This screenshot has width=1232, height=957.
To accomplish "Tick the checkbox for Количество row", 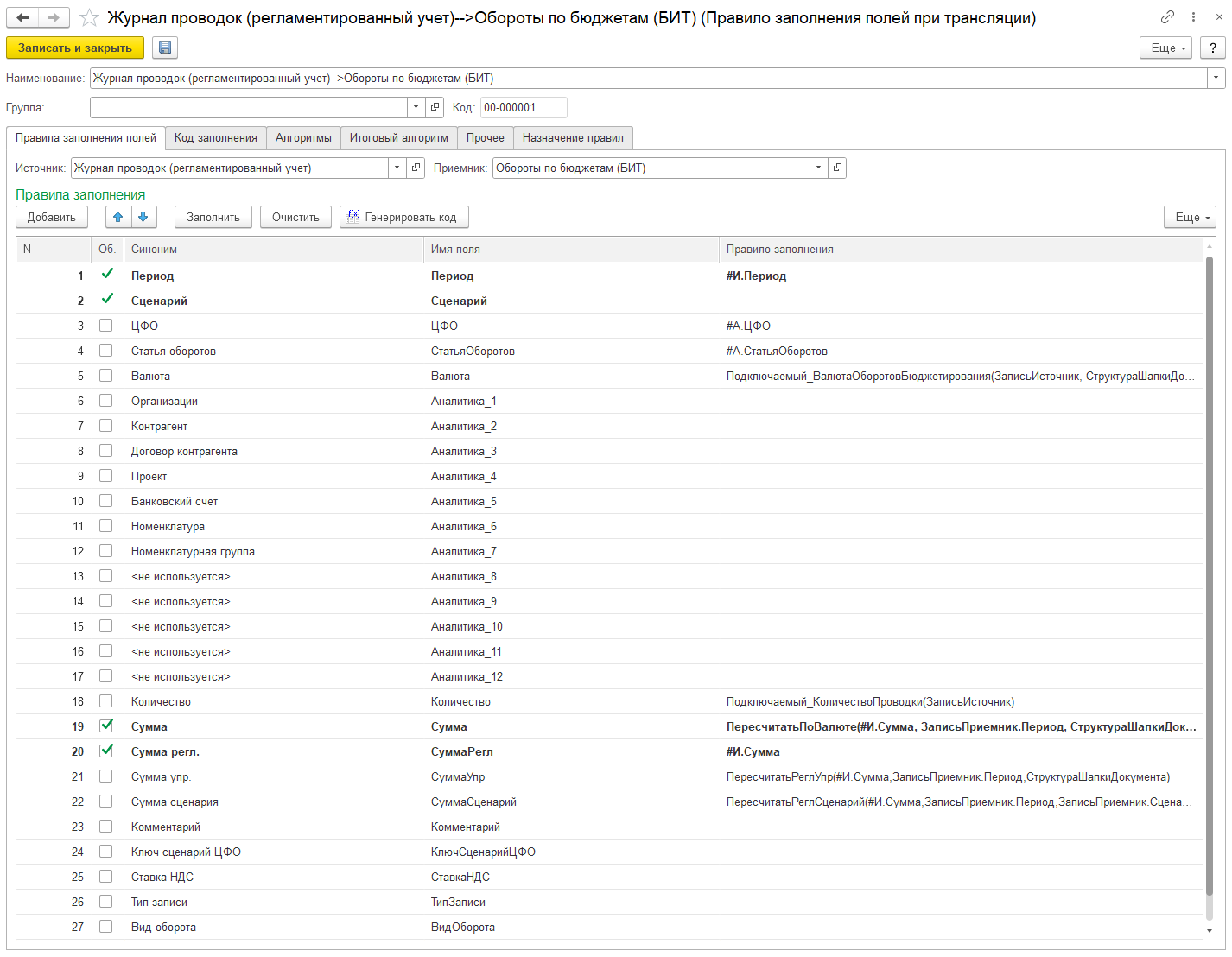I will 106,701.
